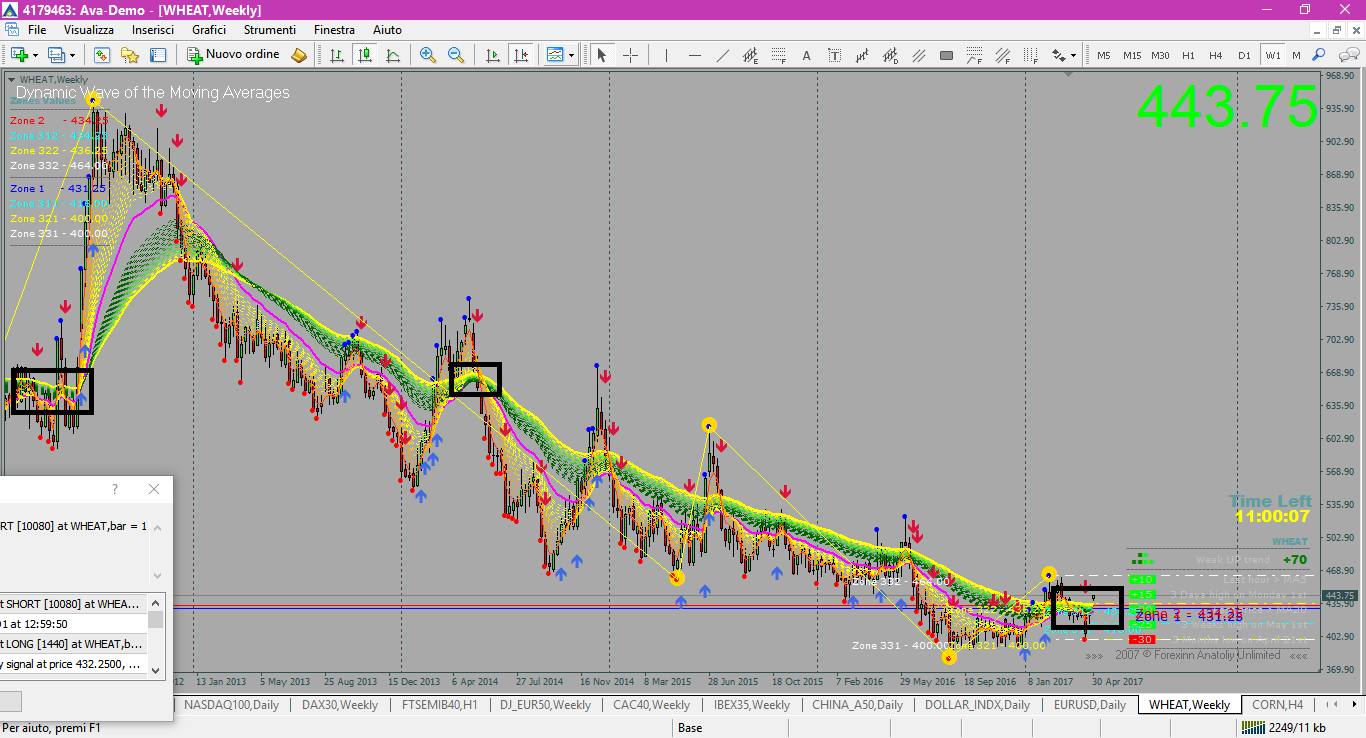Select the standard arrow cursor tool

[x=602, y=55]
